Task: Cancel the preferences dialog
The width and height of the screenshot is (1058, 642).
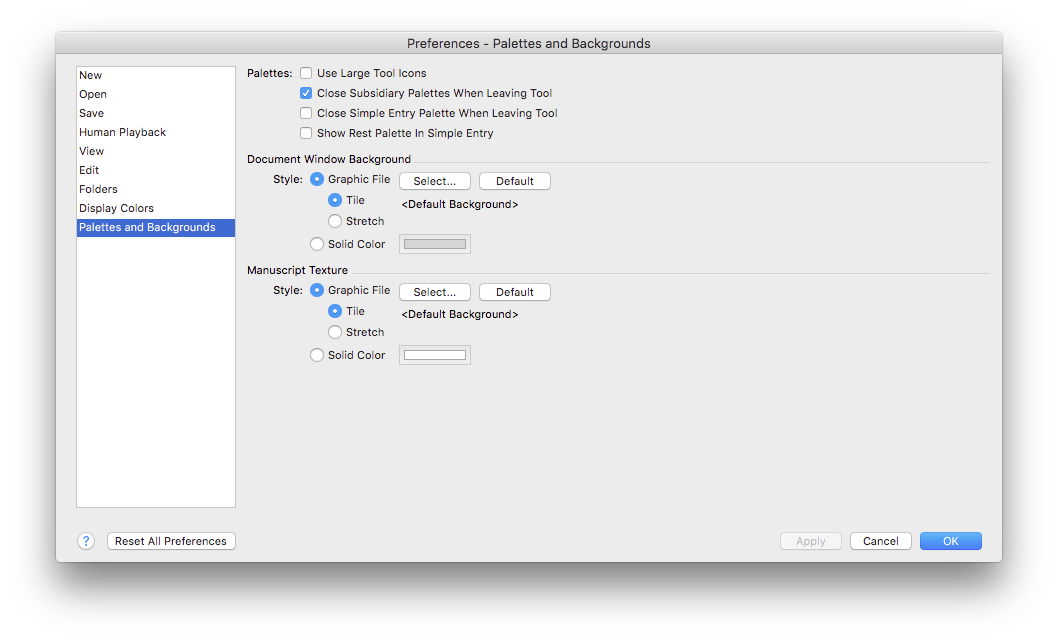Action: (x=880, y=540)
